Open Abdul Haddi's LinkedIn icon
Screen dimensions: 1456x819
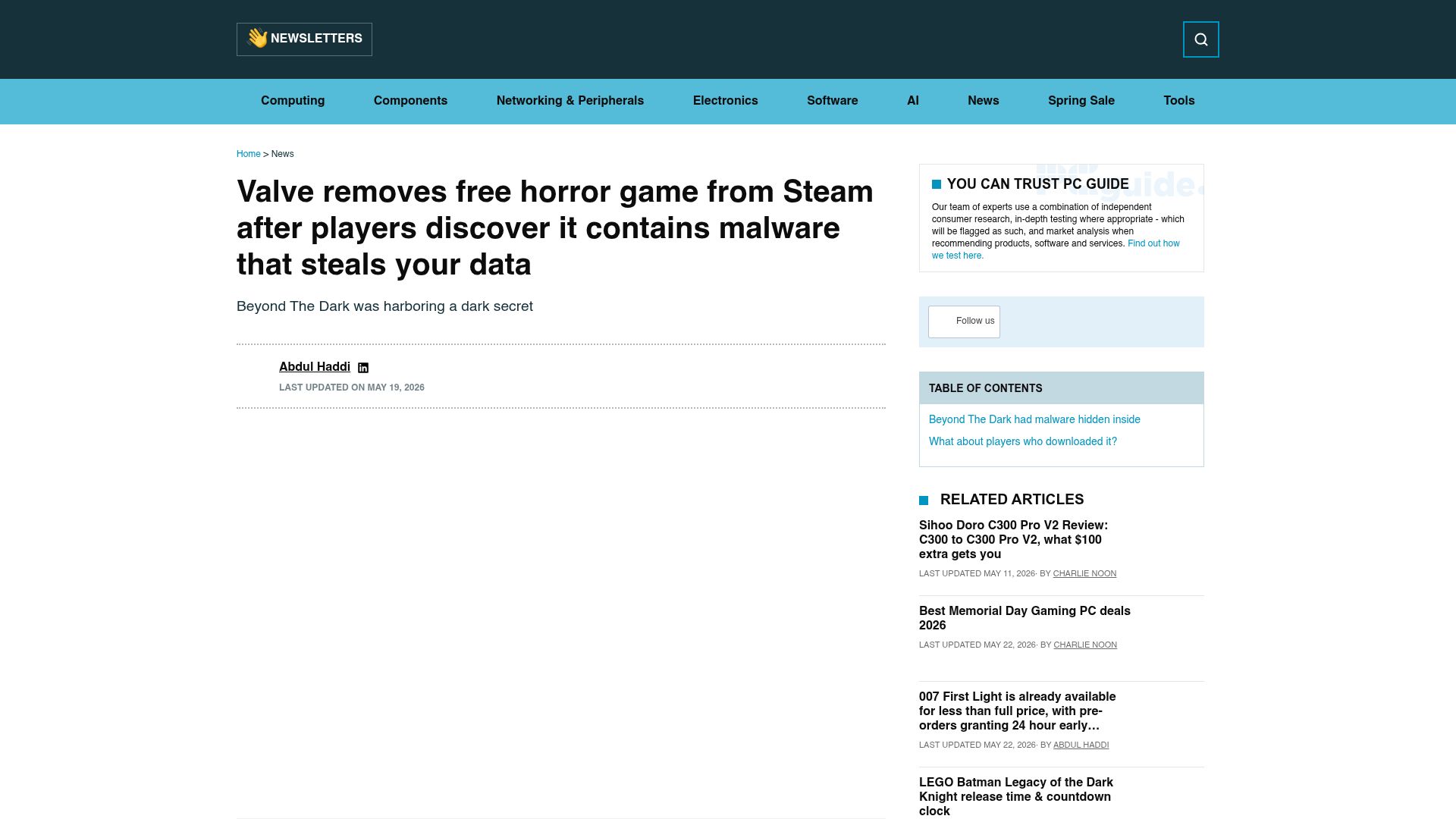point(363,368)
